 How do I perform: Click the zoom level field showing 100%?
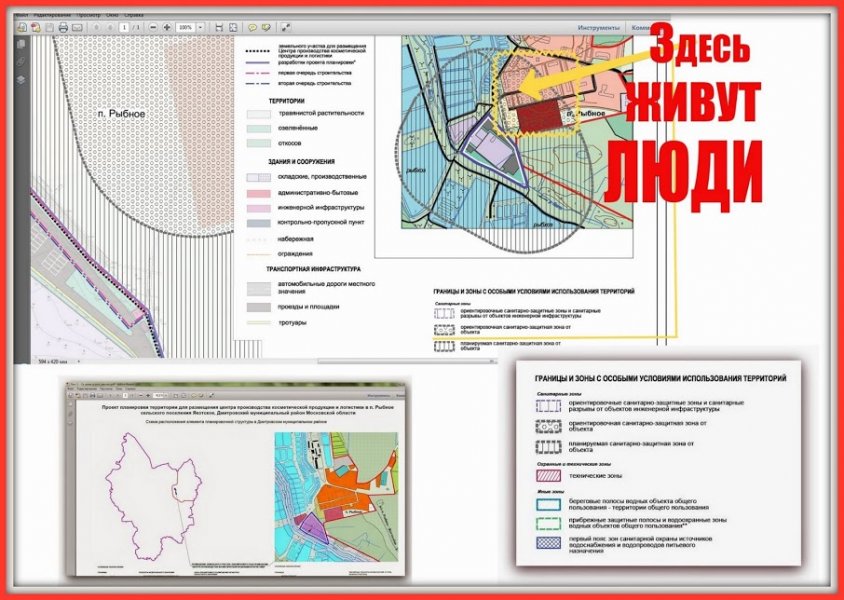185,28
